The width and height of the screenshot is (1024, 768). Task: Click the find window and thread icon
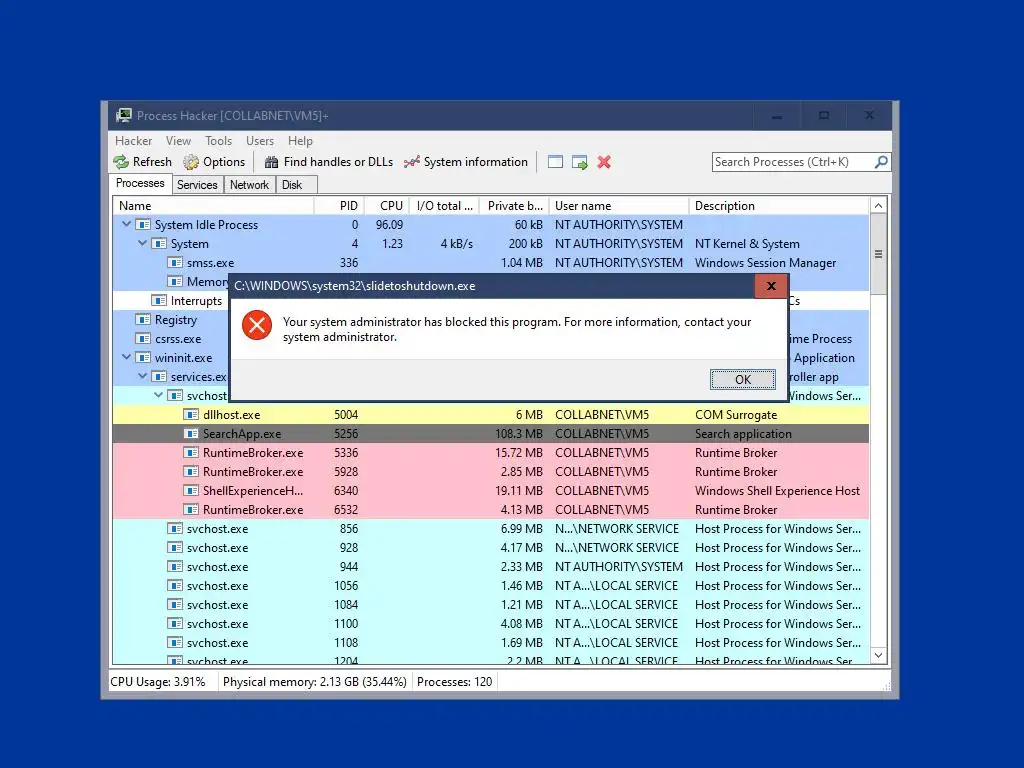pos(579,162)
